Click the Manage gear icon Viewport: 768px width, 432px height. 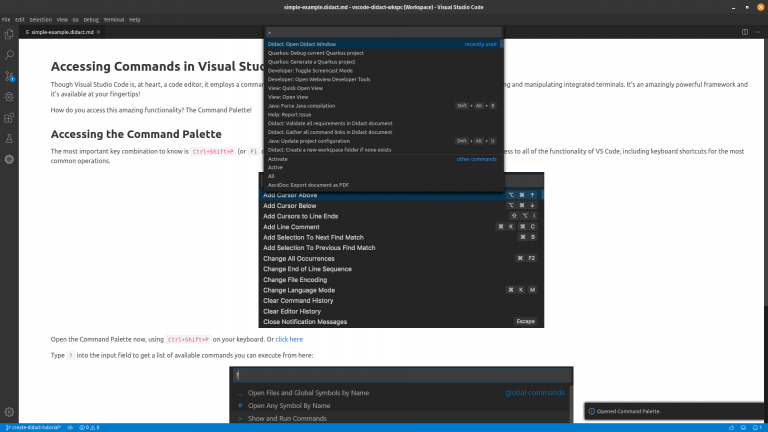point(9,411)
